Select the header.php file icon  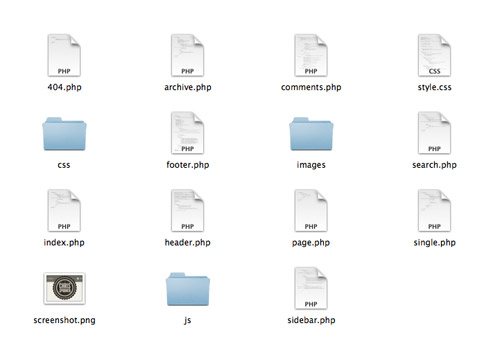tap(187, 211)
